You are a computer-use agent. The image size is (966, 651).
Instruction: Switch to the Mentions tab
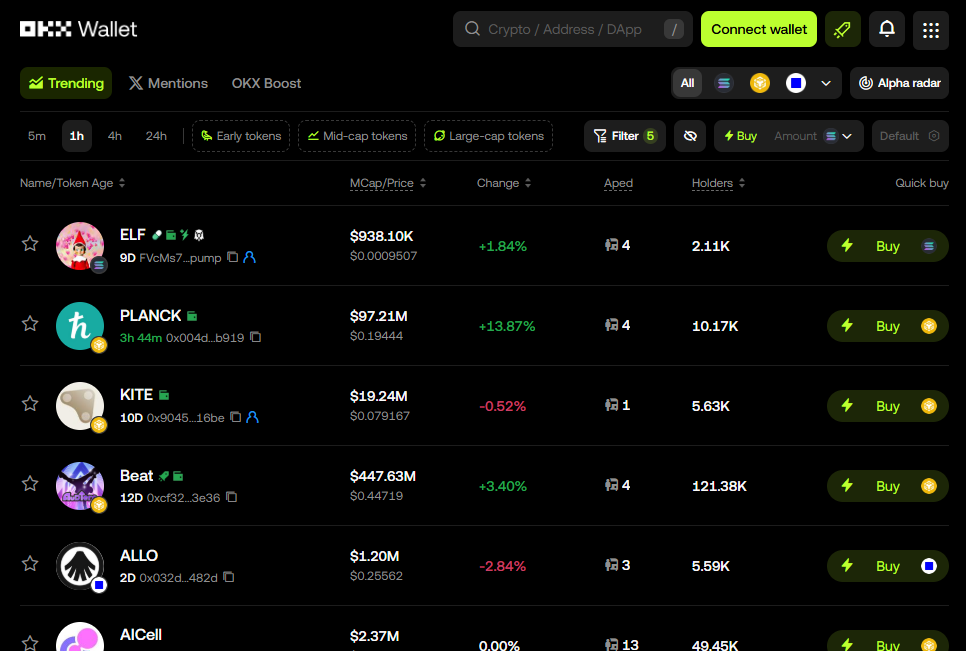pyautogui.click(x=167, y=83)
